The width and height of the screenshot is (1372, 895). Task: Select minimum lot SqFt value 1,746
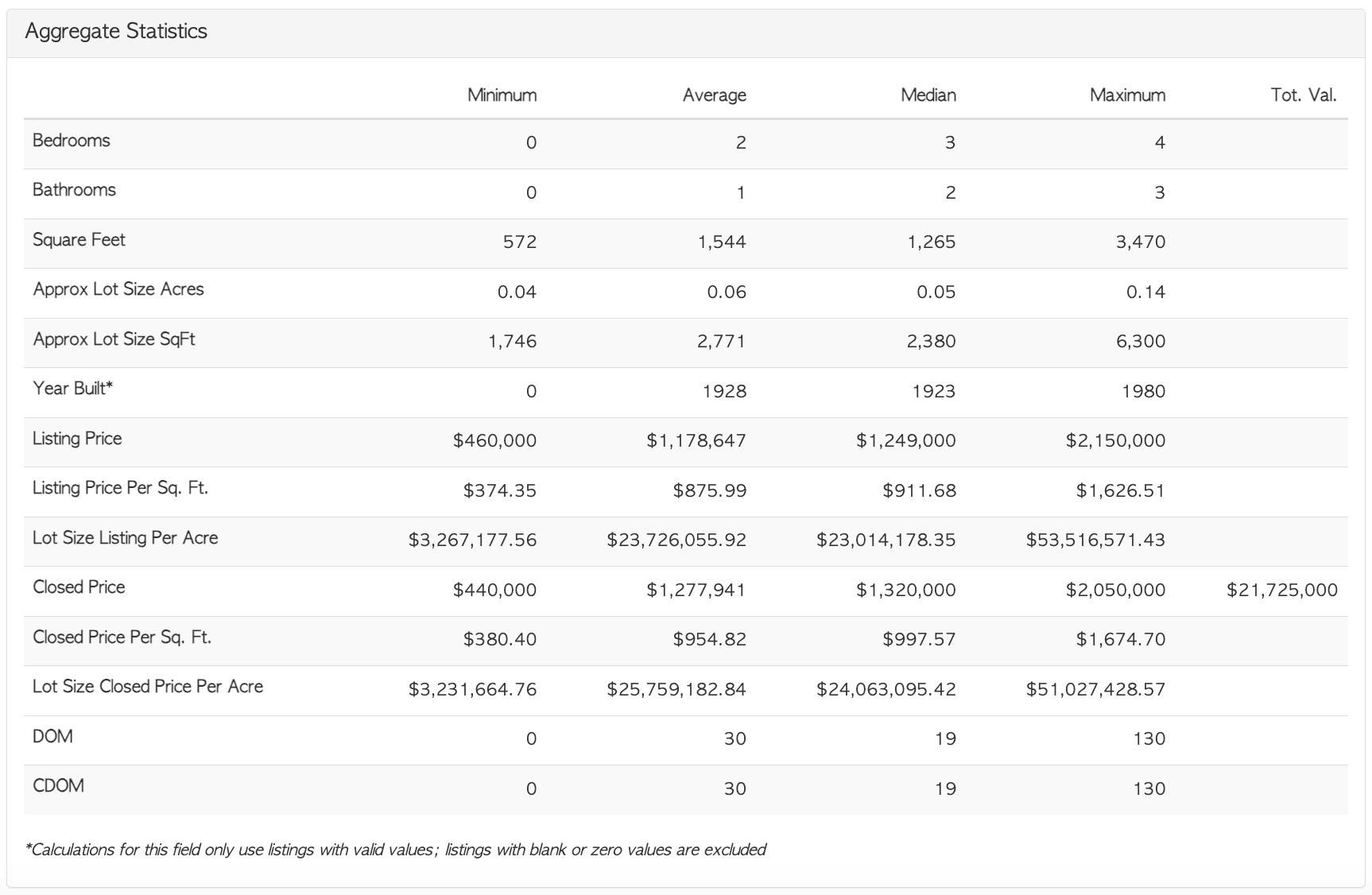[513, 341]
